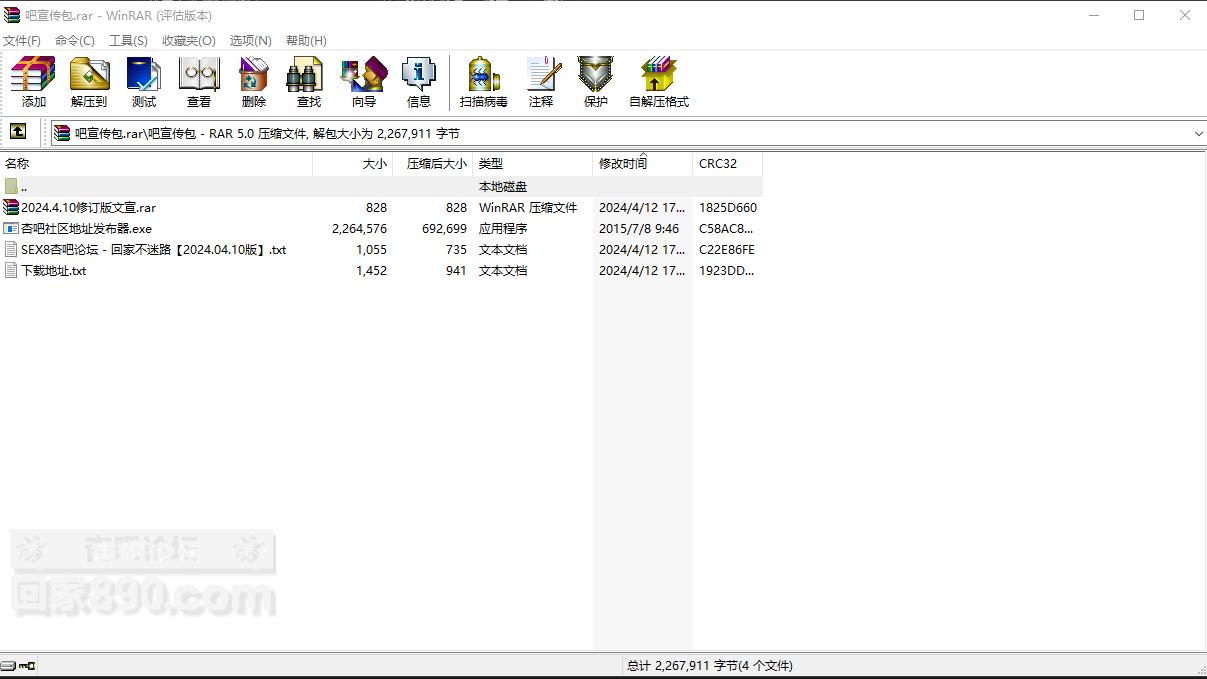This screenshot has width=1207, height=679.
Task: Click packed size value 692,699
Action: click(x=444, y=228)
